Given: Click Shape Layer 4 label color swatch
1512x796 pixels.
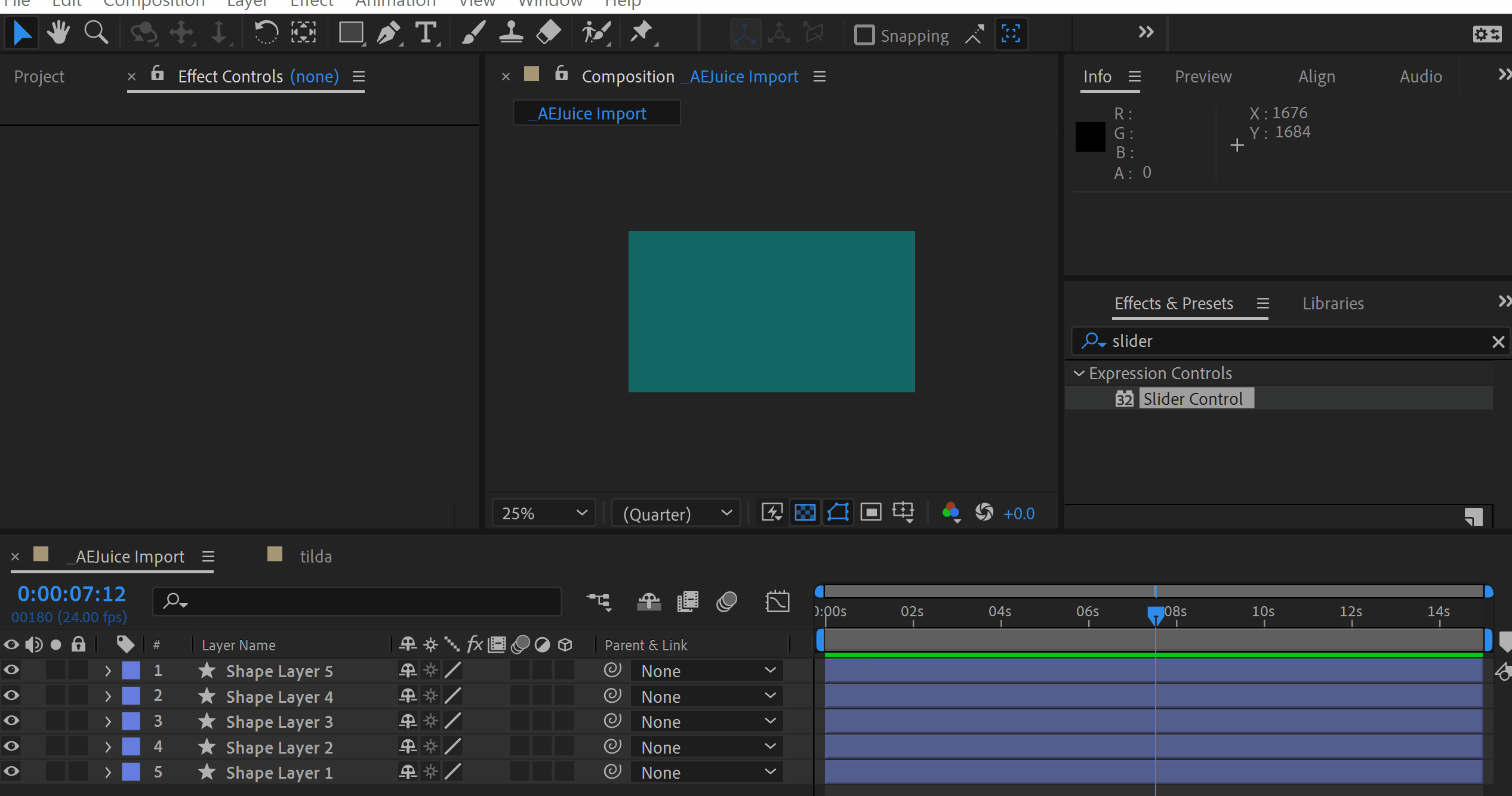Looking at the screenshot, I should pyautogui.click(x=131, y=696).
